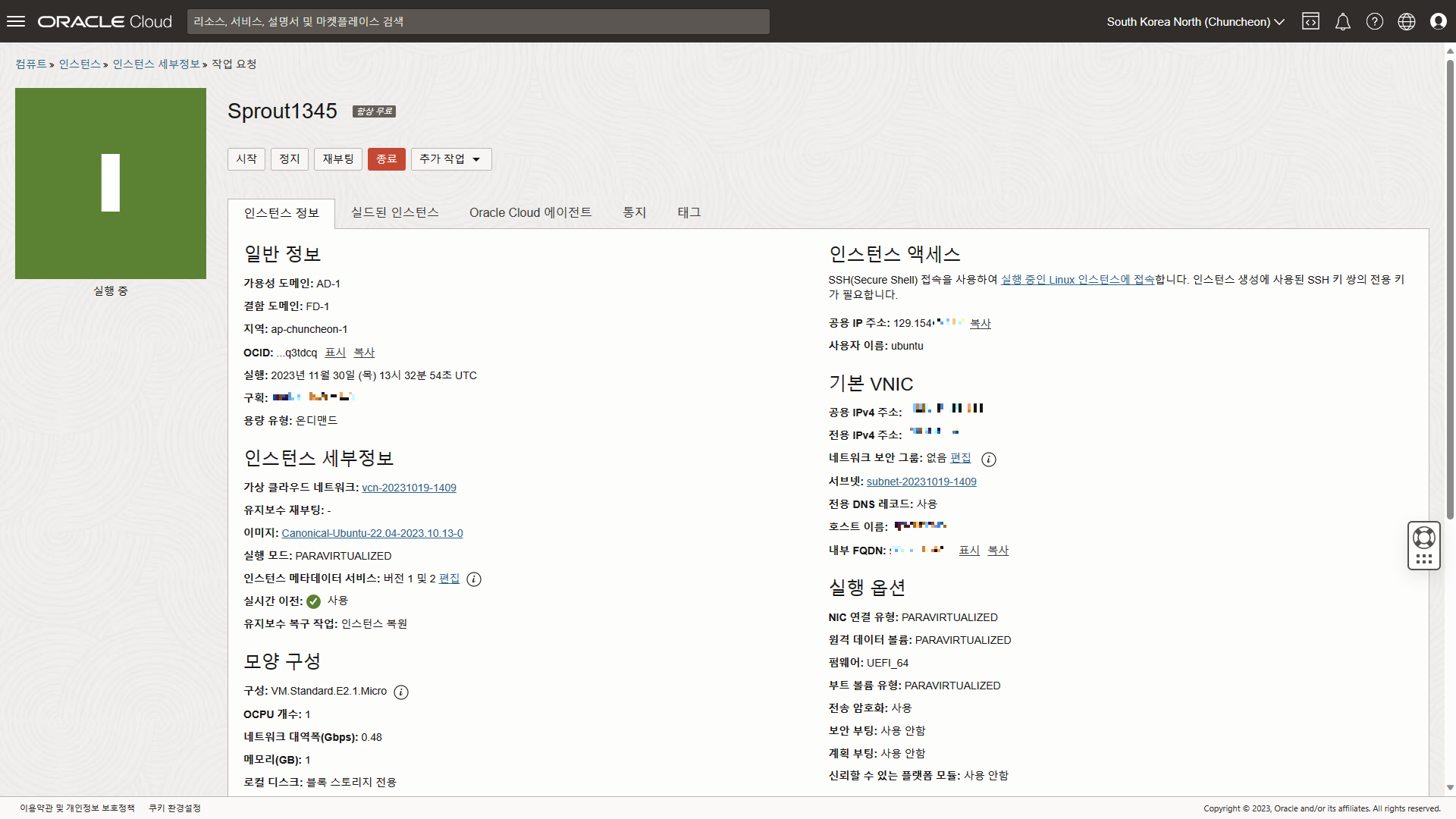The height and width of the screenshot is (819, 1456).
Task: Expand the 추가 작업 dropdown
Action: (x=451, y=159)
